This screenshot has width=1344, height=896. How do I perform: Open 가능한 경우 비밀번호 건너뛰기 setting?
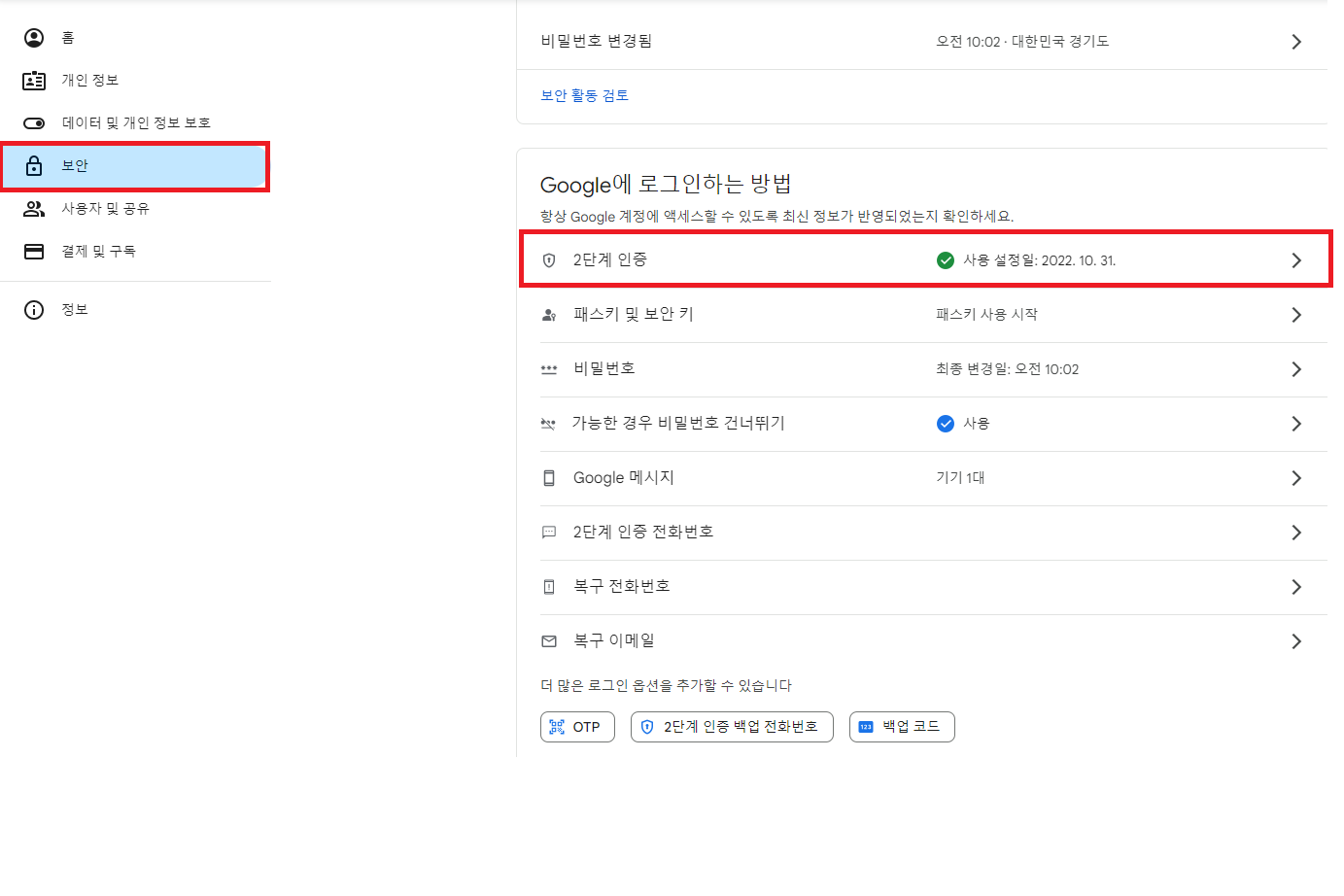(933, 424)
